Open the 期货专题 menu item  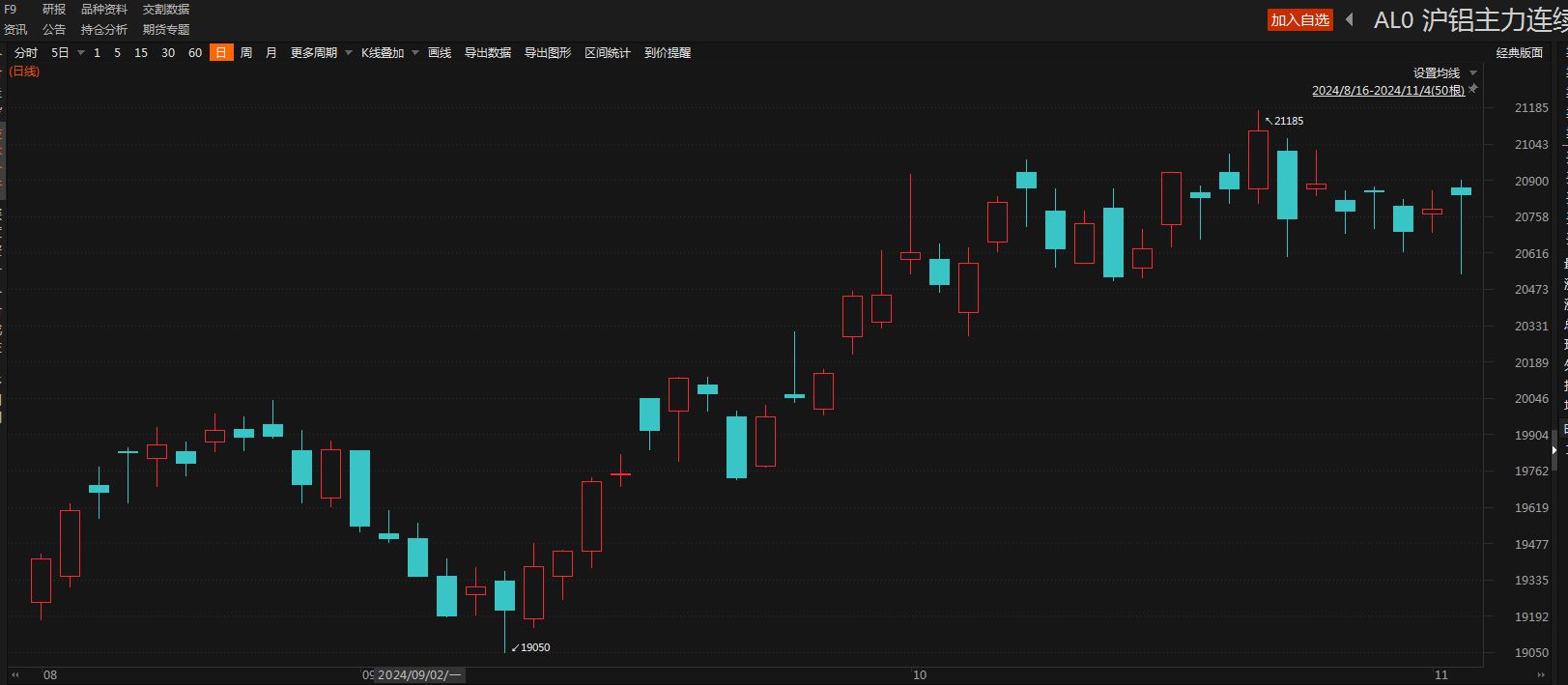coord(166,30)
